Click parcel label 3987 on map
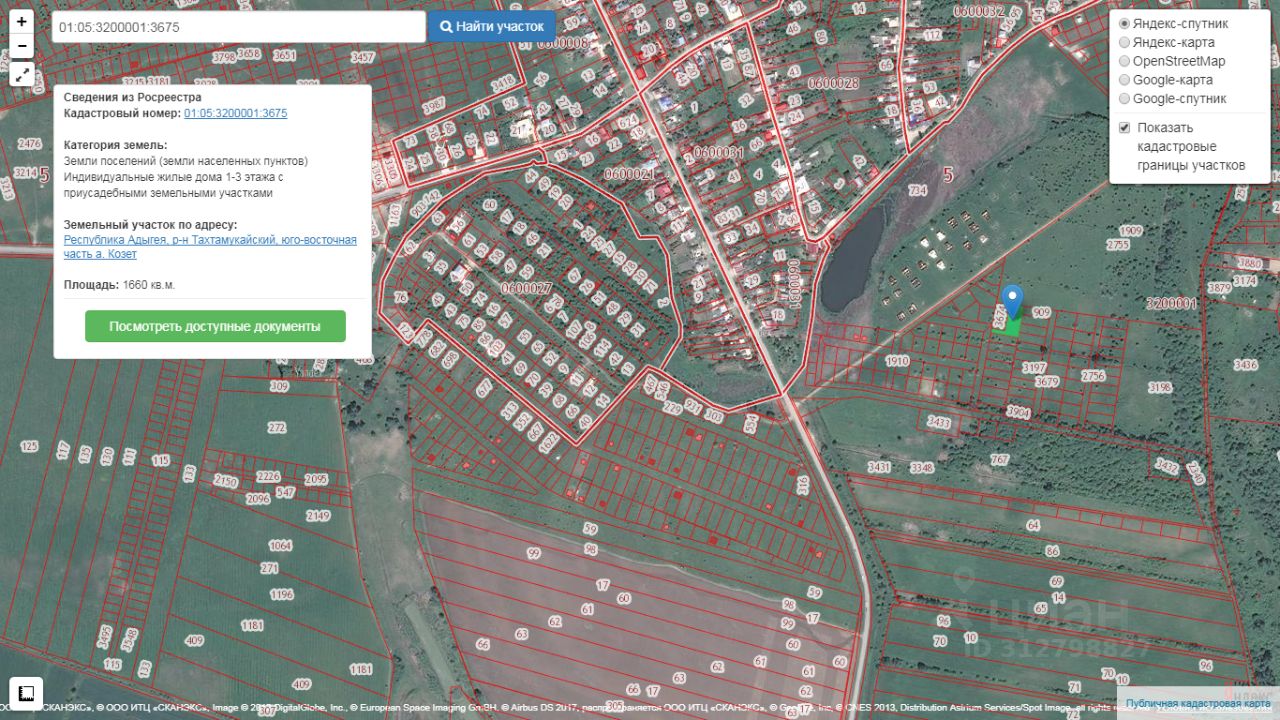 click(x=432, y=104)
